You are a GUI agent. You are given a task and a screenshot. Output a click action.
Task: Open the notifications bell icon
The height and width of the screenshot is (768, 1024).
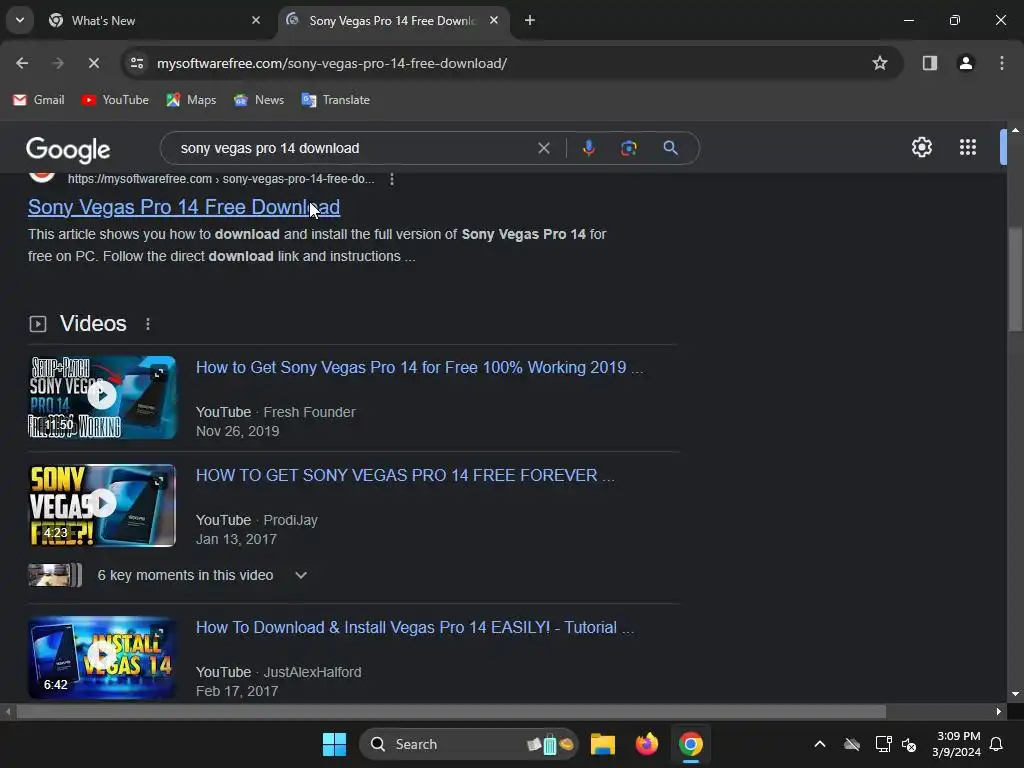(x=996, y=744)
